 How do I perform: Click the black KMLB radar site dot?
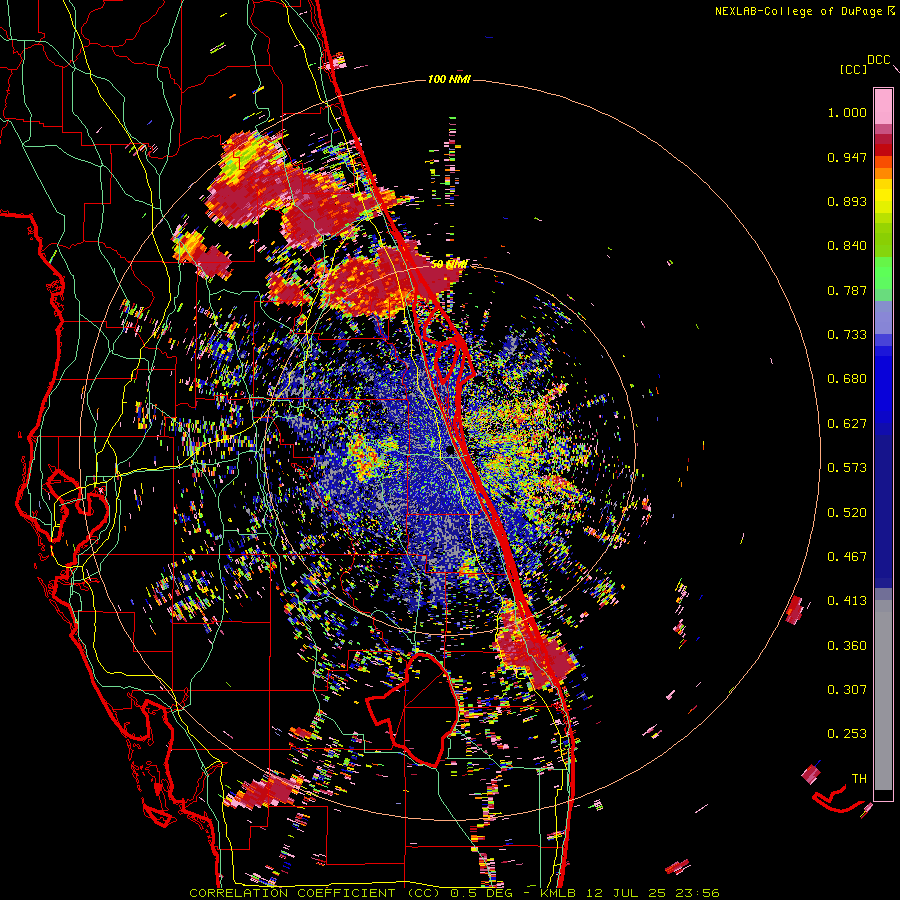pyautogui.click(x=449, y=451)
